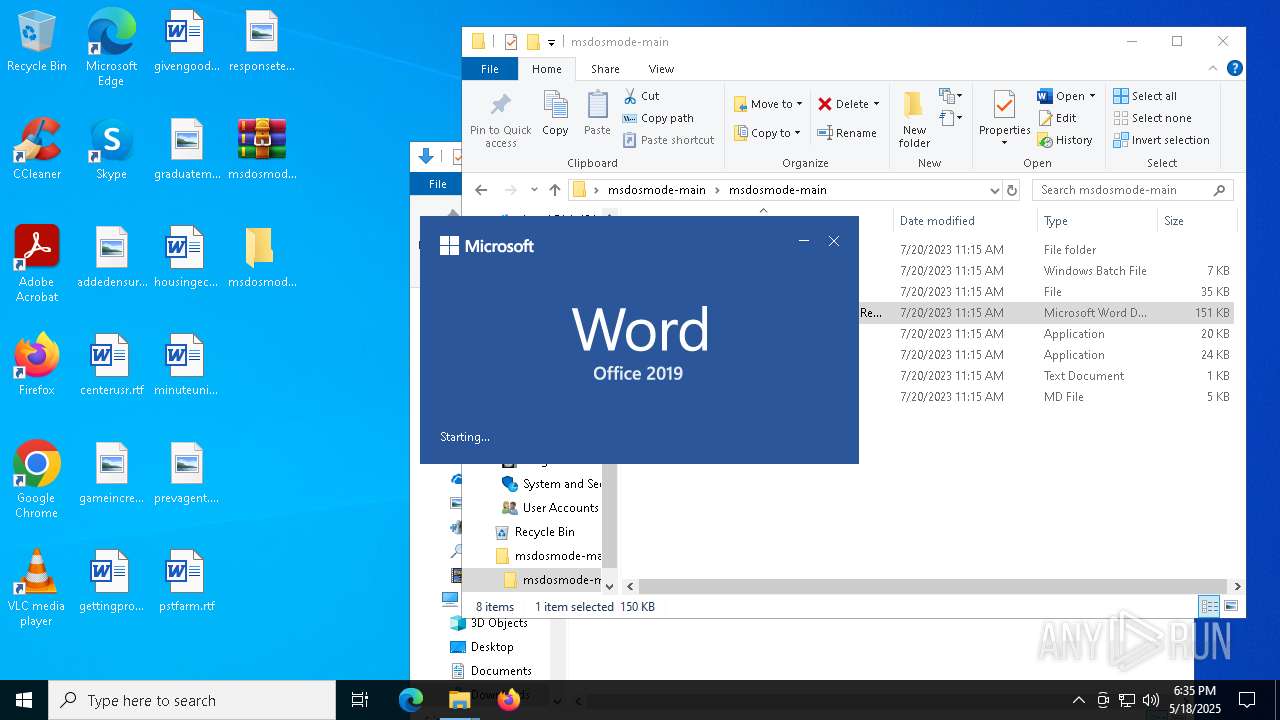Go up one folder level

click(x=555, y=190)
